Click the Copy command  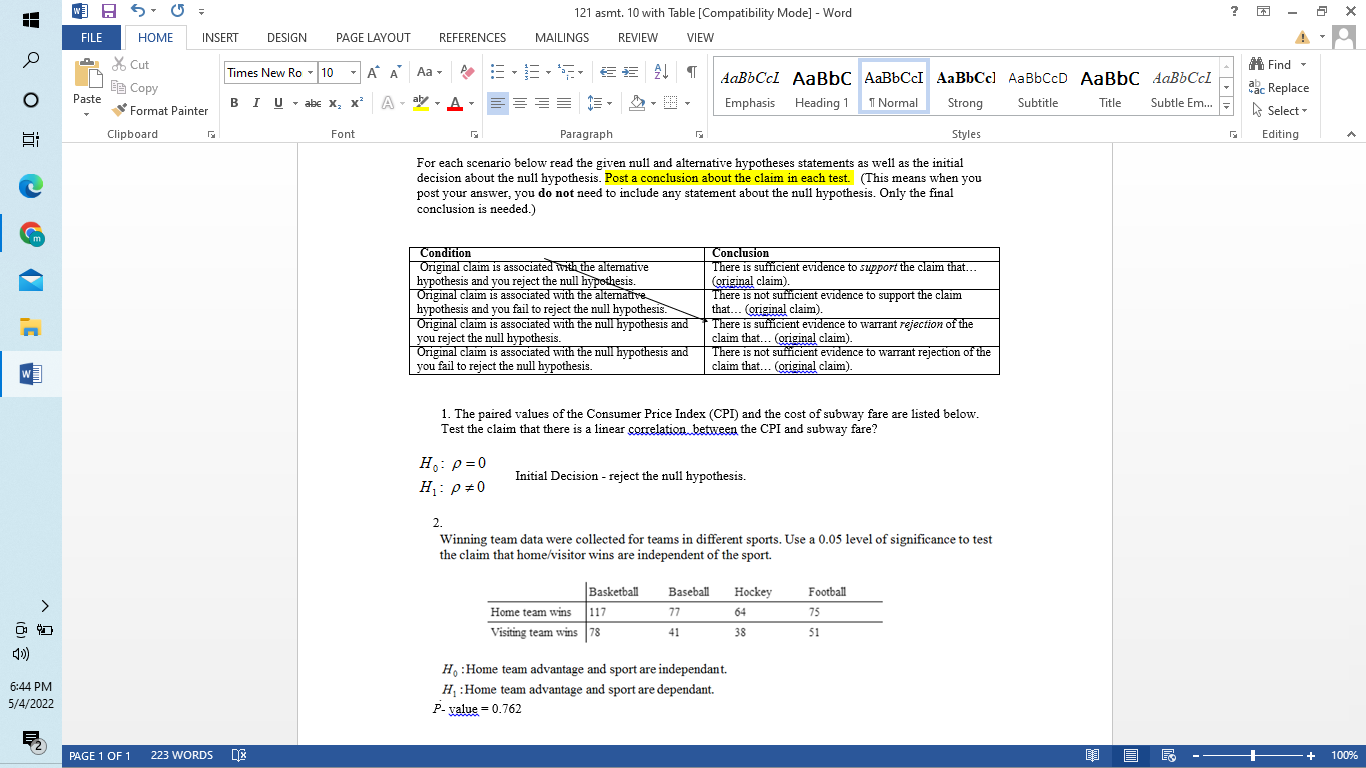pos(135,88)
